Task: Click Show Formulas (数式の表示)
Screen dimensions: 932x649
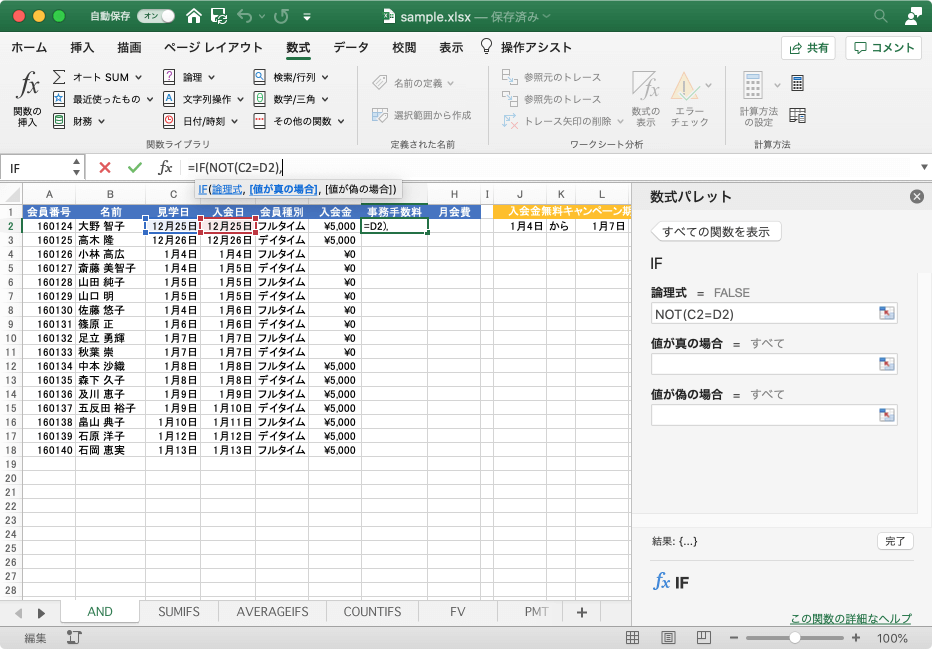Action: pos(646,99)
